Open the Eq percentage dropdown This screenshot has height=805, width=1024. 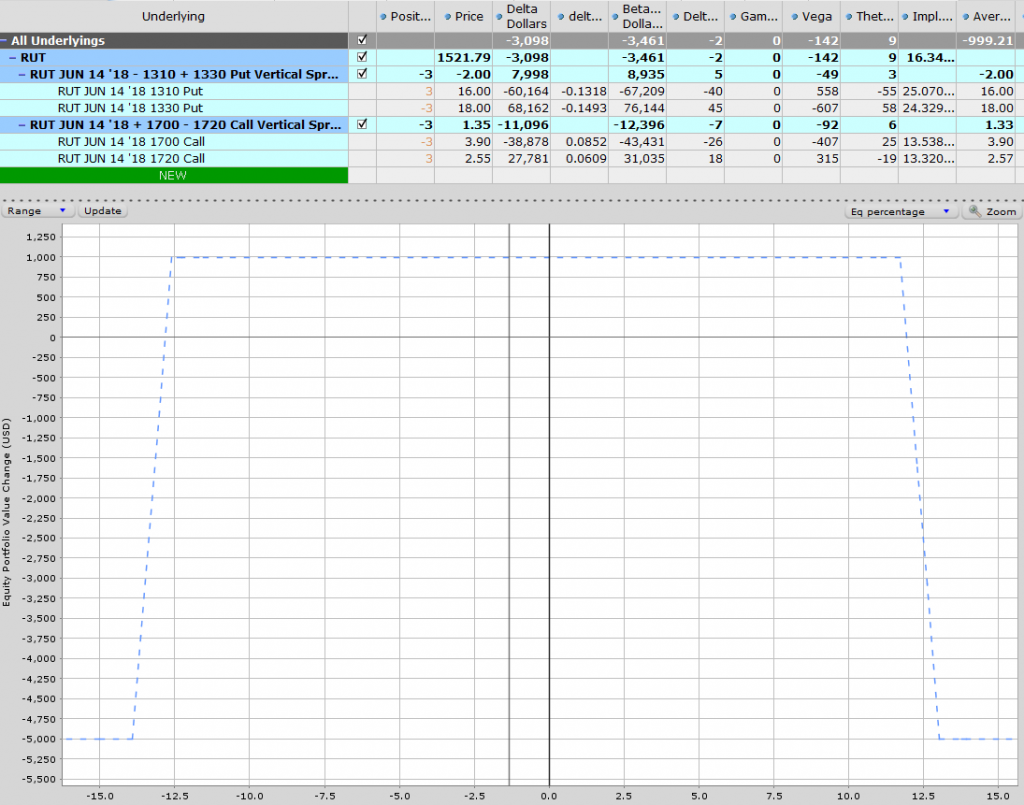[x=900, y=211]
